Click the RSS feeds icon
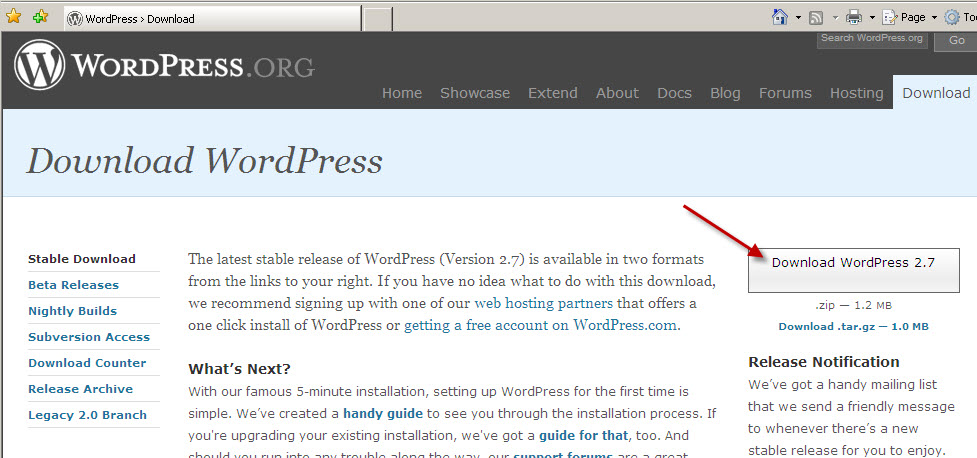Image resolution: width=977 pixels, height=458 pixels. 816,17
